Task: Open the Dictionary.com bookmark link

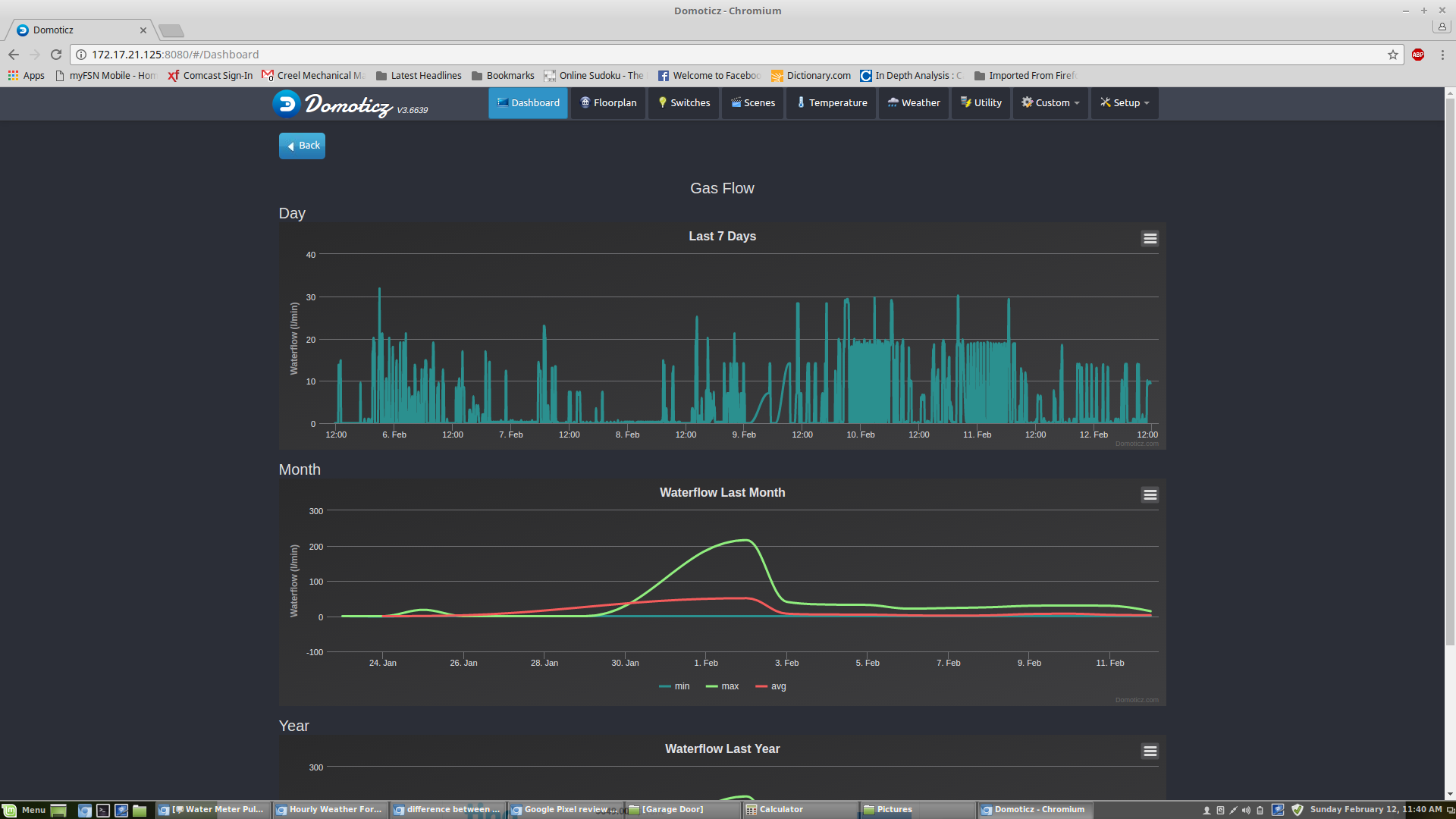Action: tap(811, 76)
